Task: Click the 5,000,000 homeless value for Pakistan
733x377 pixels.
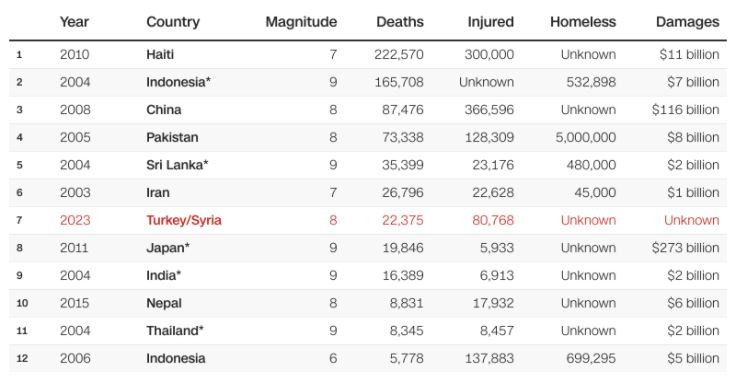Action: pos(585,138)
